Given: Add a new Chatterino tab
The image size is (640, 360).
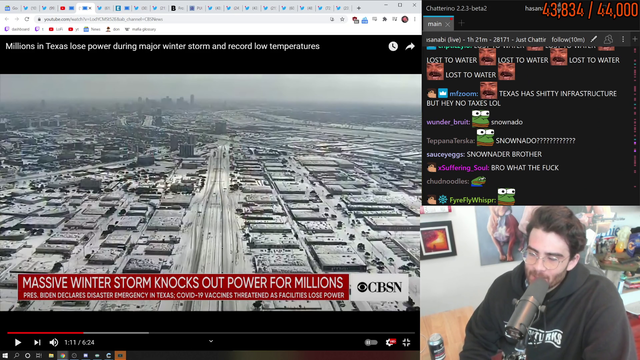Looking at the screenshot, I should click(462, 23).
